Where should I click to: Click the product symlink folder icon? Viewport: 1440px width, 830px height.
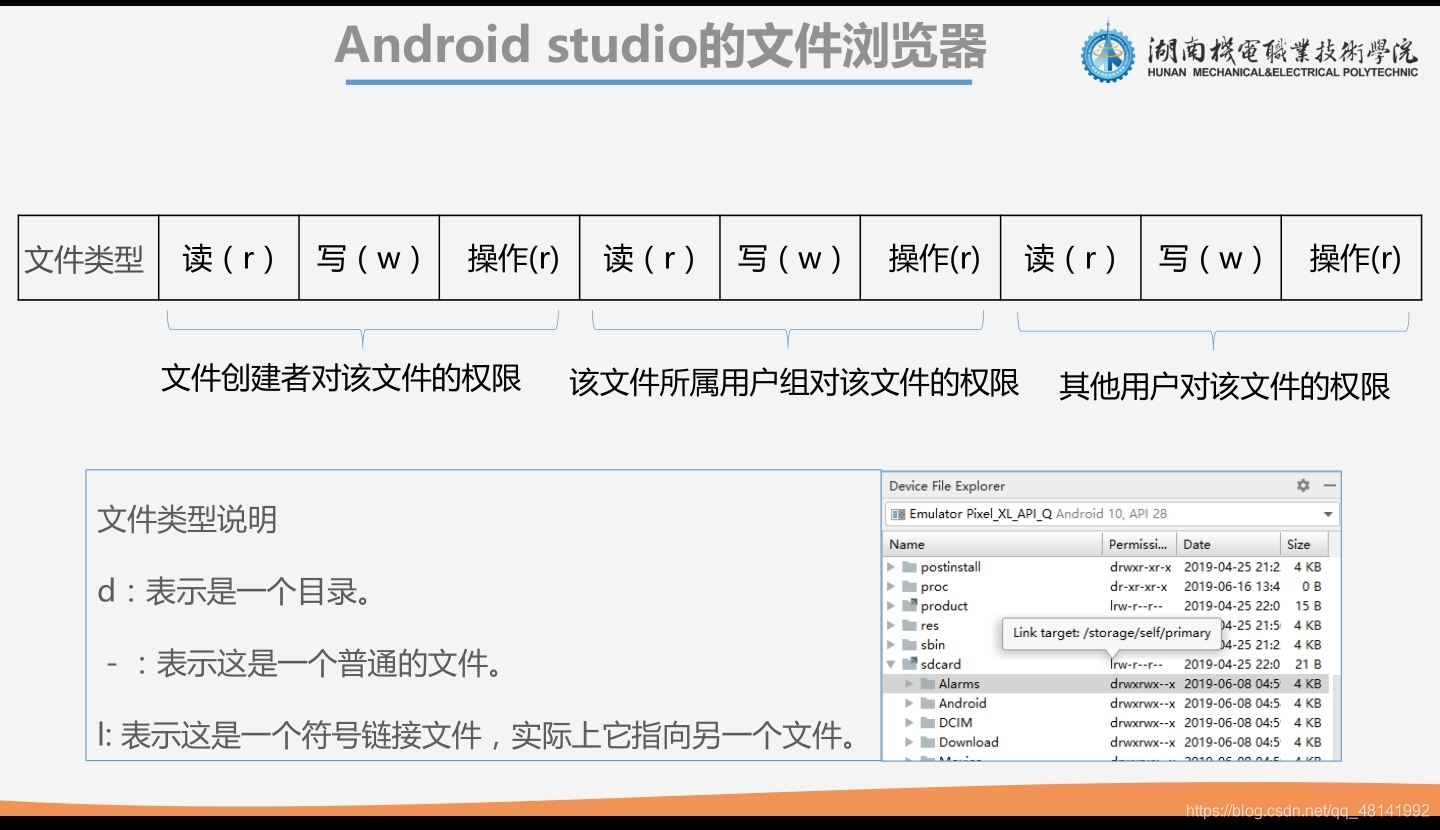(909, 606)
